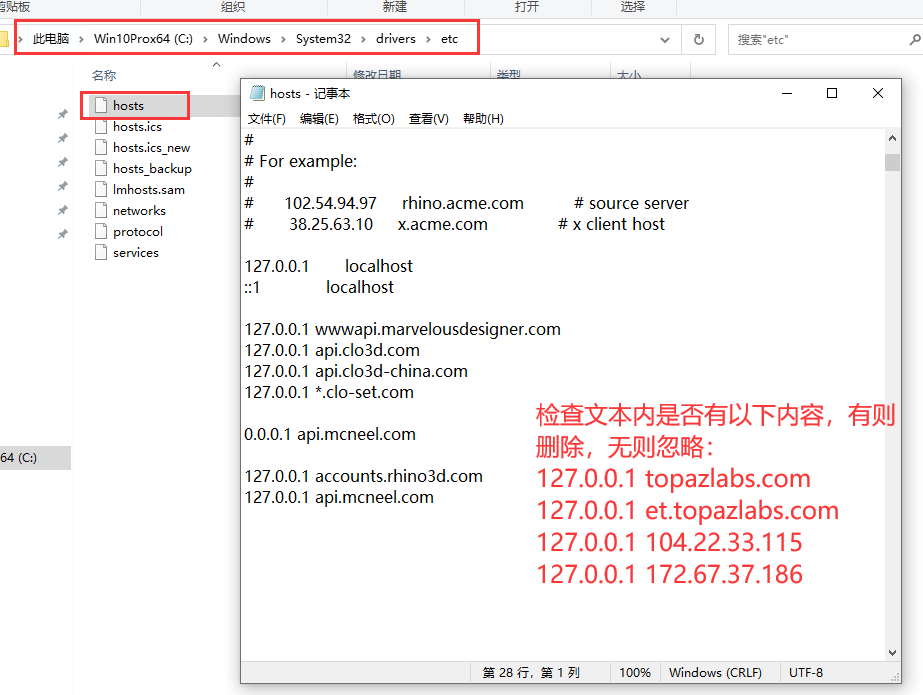The image size is (923, 695).
Task: Click the line 127.0.0.1 accounts.rhino3d.com
Action: tap(363, 476)
